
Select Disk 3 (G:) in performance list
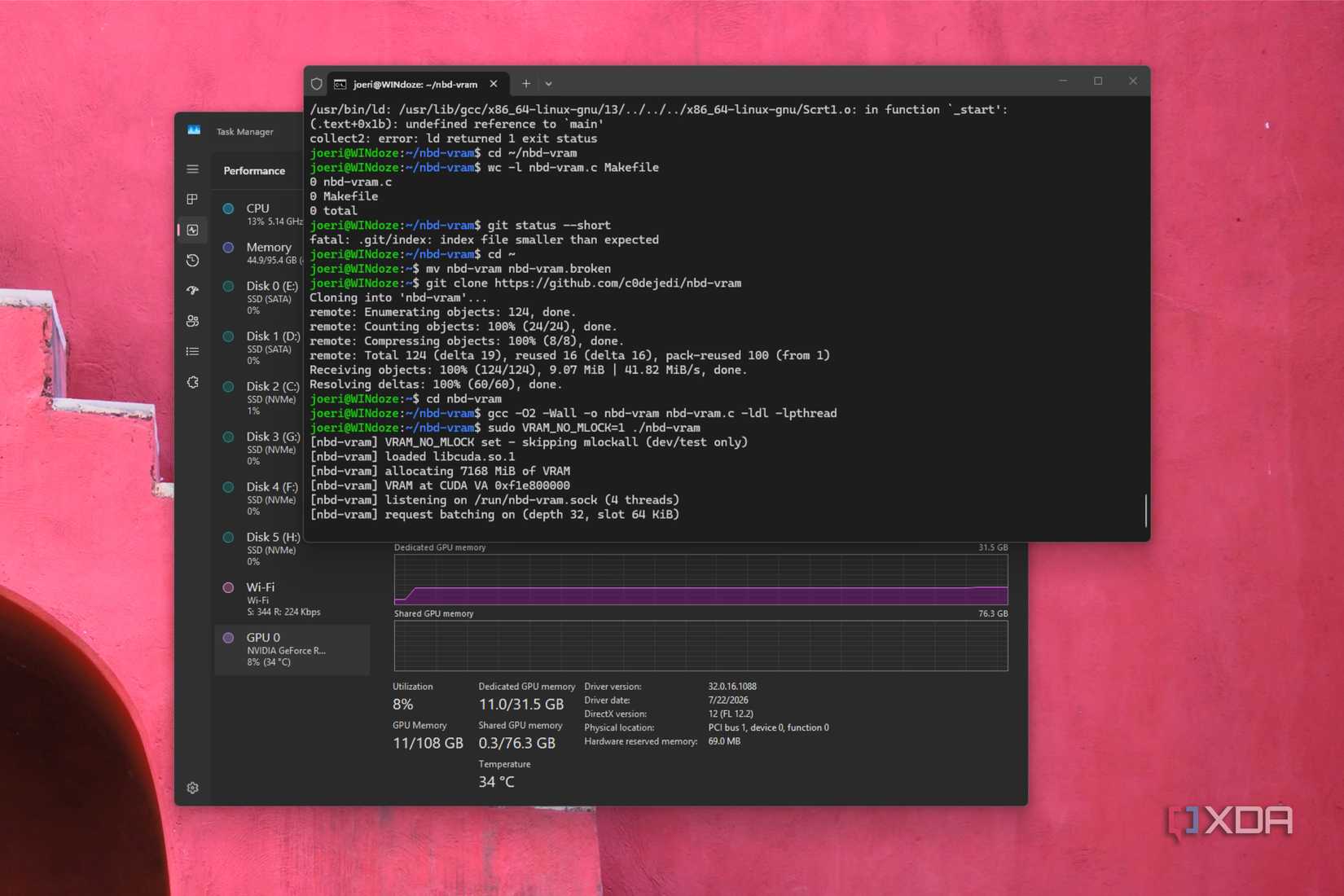click(x=259, y=449)
